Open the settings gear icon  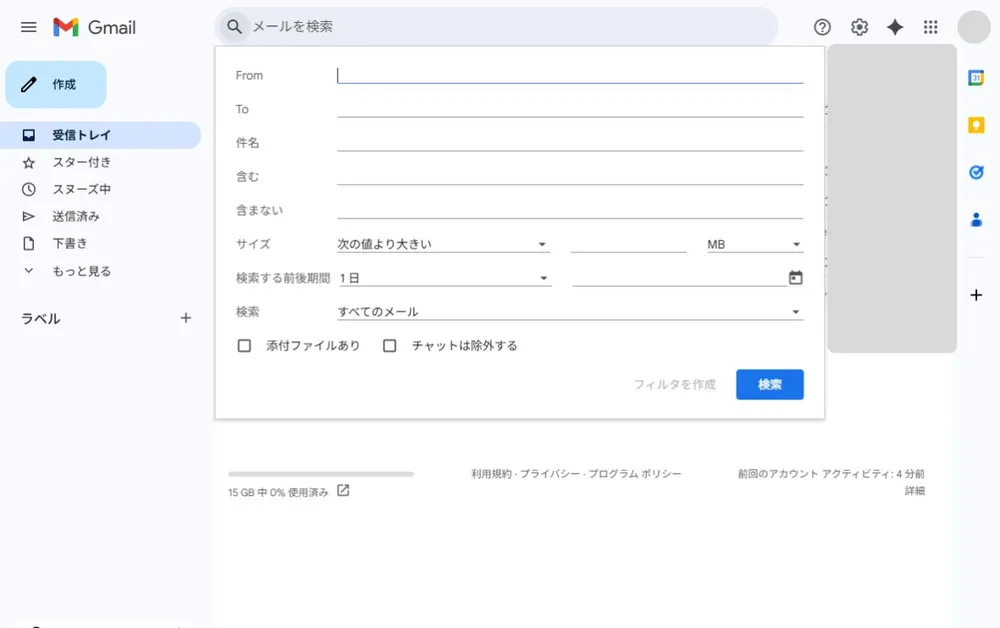point(859,27)
